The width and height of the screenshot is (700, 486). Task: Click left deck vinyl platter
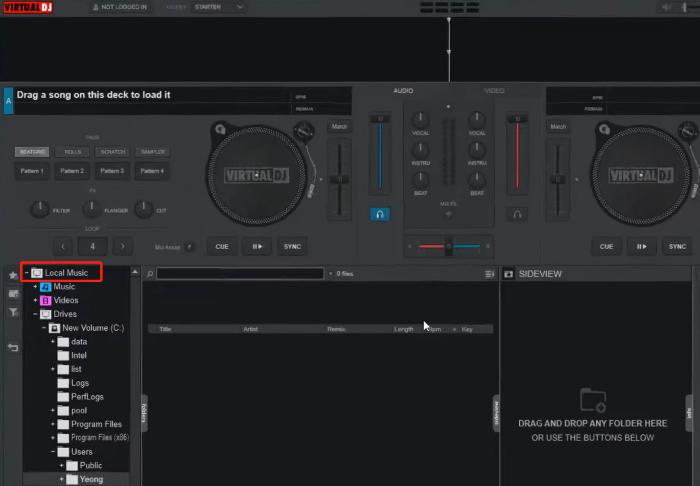256,175
